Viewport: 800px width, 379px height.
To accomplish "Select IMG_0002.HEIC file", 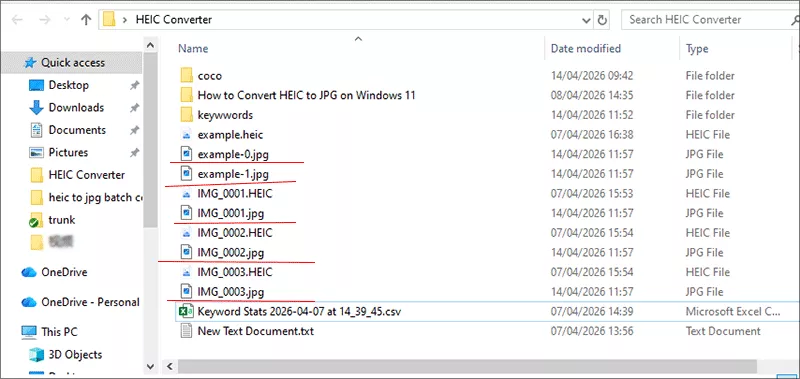I will click(235, 233).
